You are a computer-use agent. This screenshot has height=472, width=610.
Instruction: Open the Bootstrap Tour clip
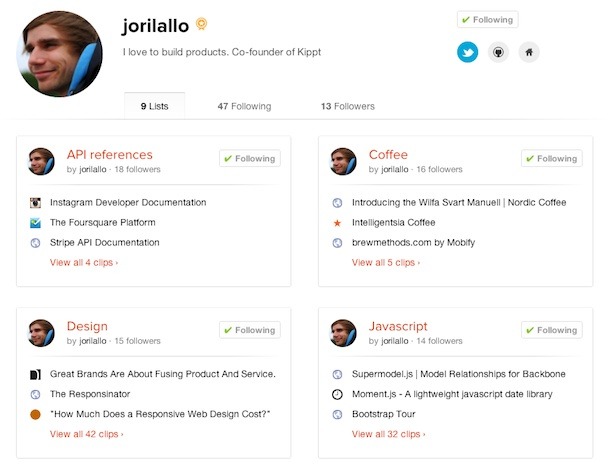coord(384,413)
